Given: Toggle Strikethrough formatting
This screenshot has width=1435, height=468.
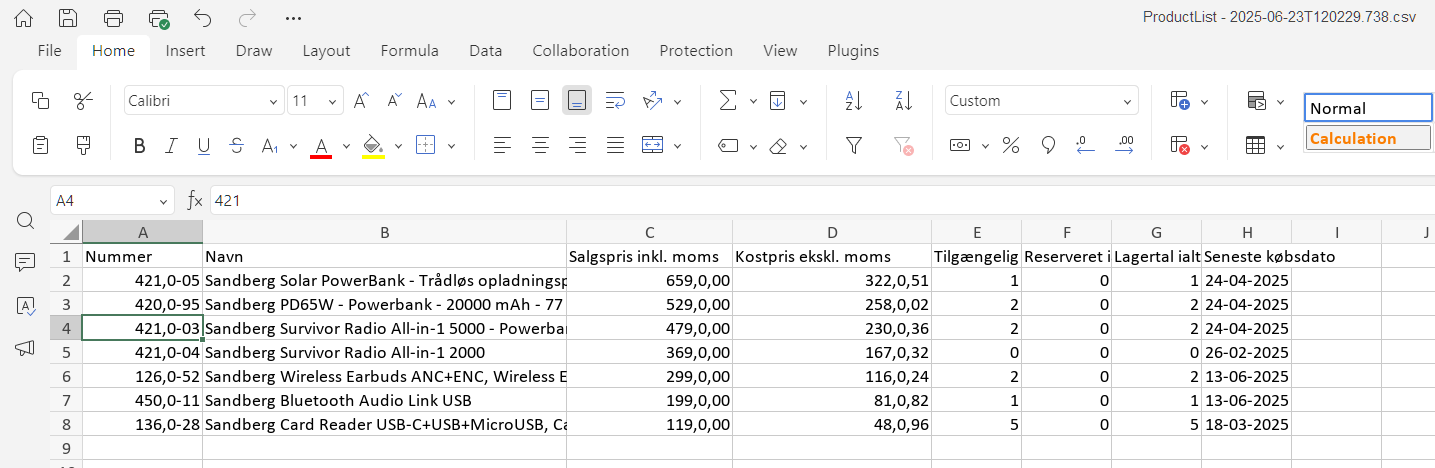Looking at the screenshot, I should tap(236, 146).
